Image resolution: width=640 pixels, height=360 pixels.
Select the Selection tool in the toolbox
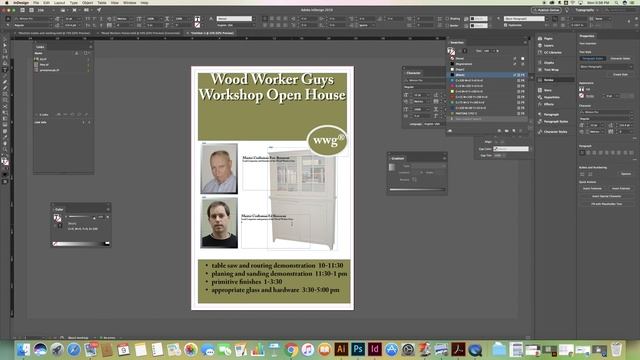5,40
